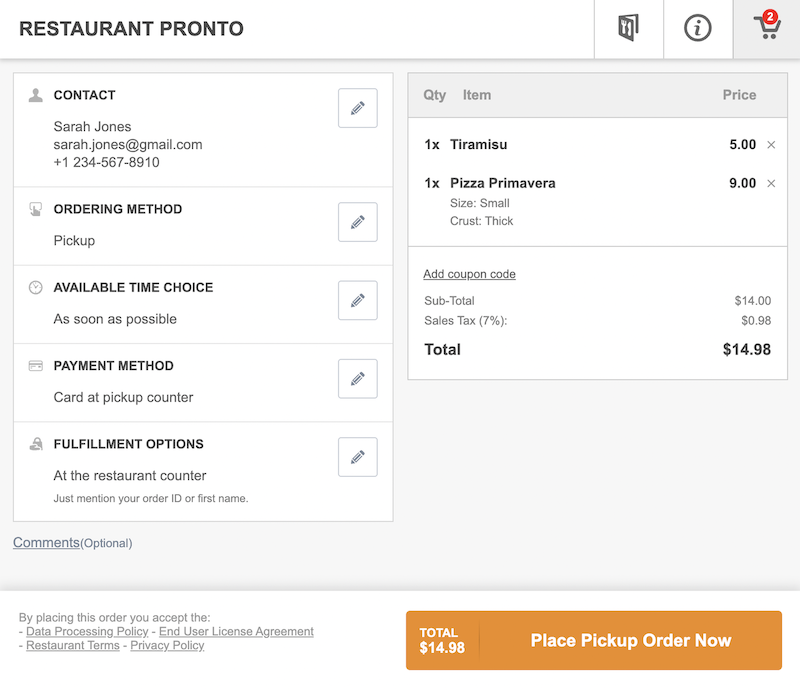Open the shopping cart icon
This screenshot has width=800, height=690.
click(x=767, y=28)
